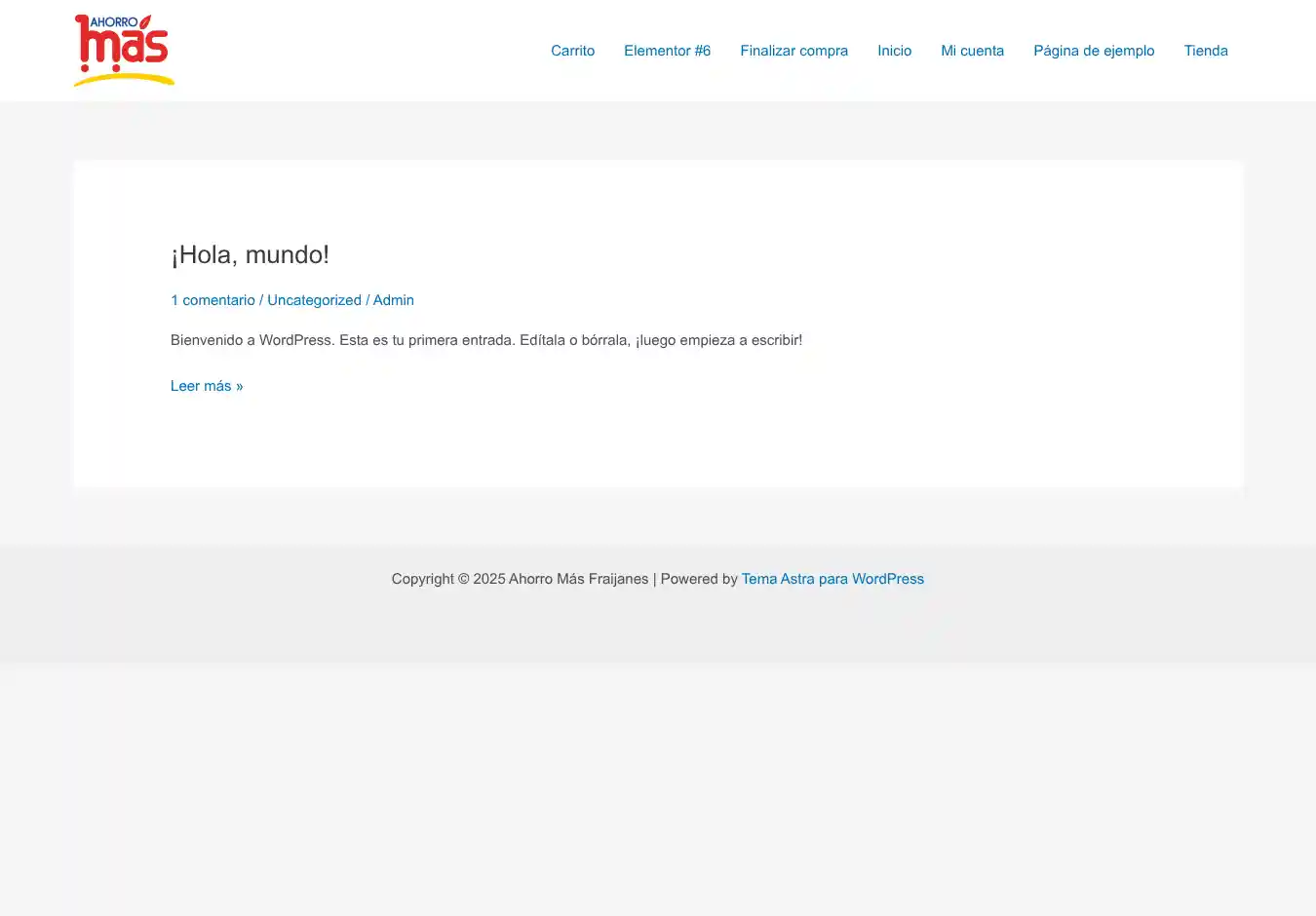The image size is (1316, 916).
Task: Click the Copyright © 2025 footer text
Action: pyautogui.click(x=447, y=579)
